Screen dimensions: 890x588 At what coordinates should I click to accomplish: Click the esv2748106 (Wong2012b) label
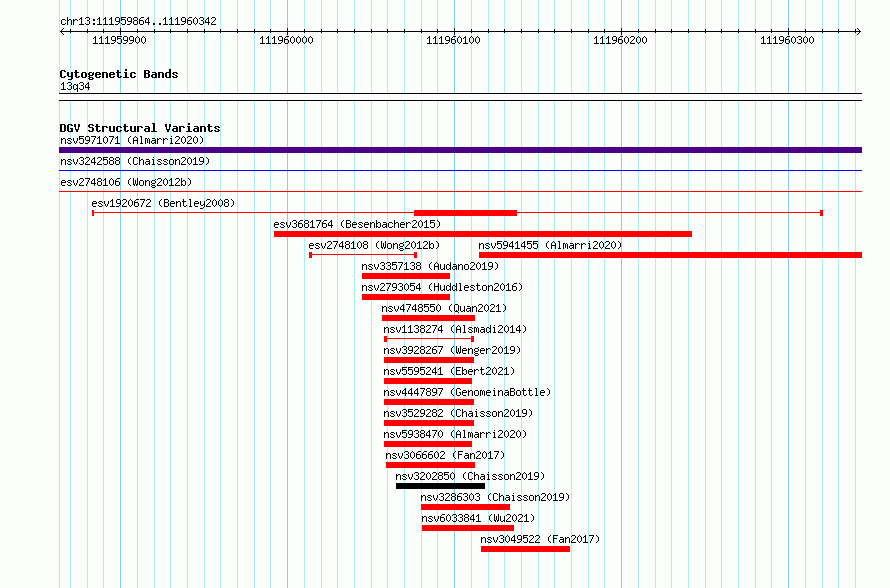(x=126, y=182)
